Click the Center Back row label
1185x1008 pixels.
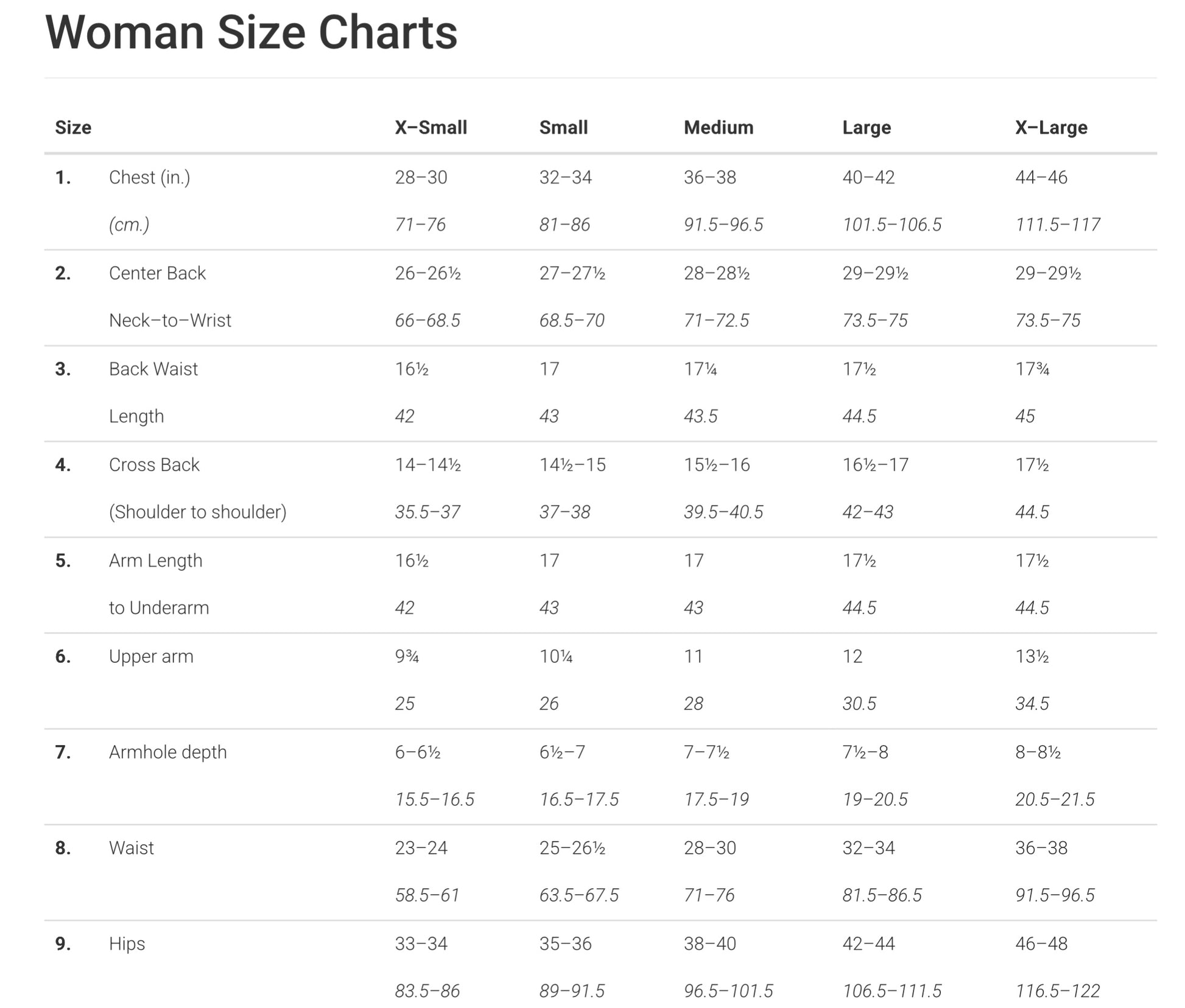[x=157, y=273]
